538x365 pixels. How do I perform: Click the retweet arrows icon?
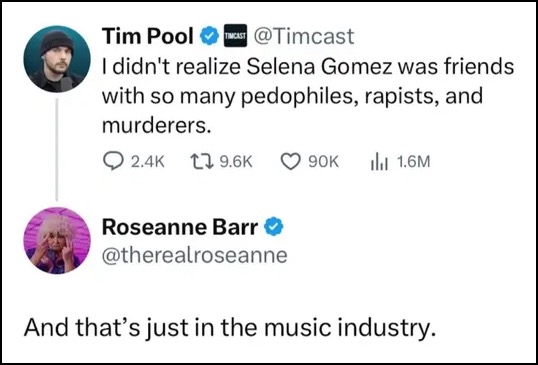[201, 162]
